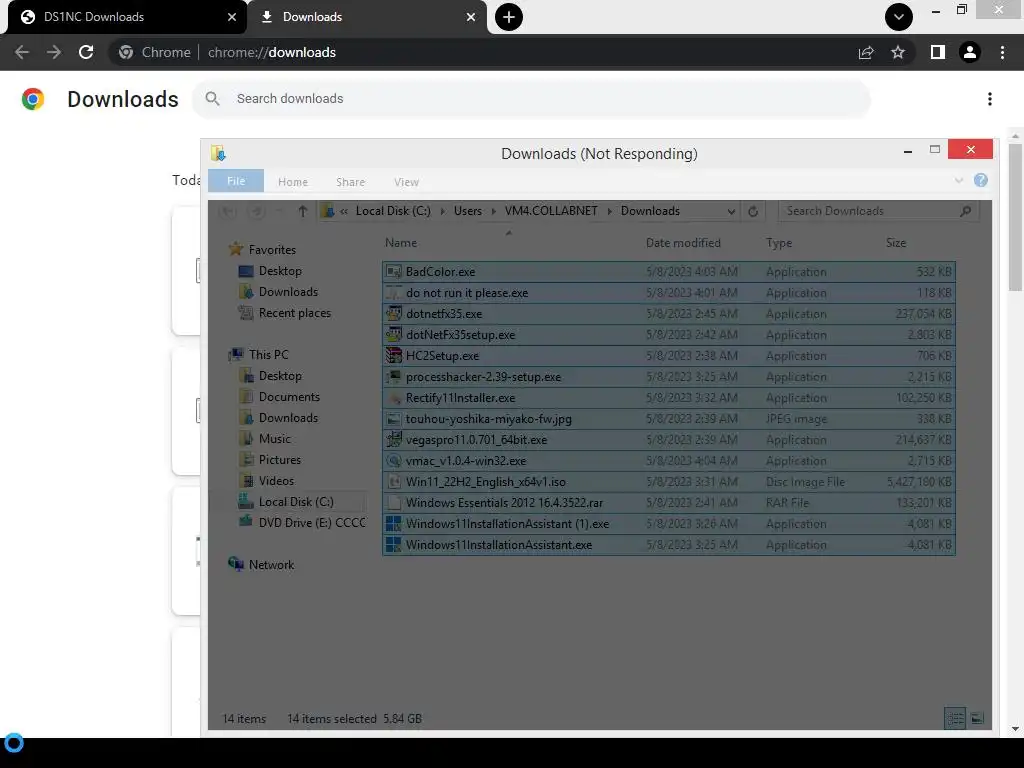The width and height of the screenshot is (1024, 768).
Task: Click the HC2Setup.exe file icon
Action: (393, 355)
